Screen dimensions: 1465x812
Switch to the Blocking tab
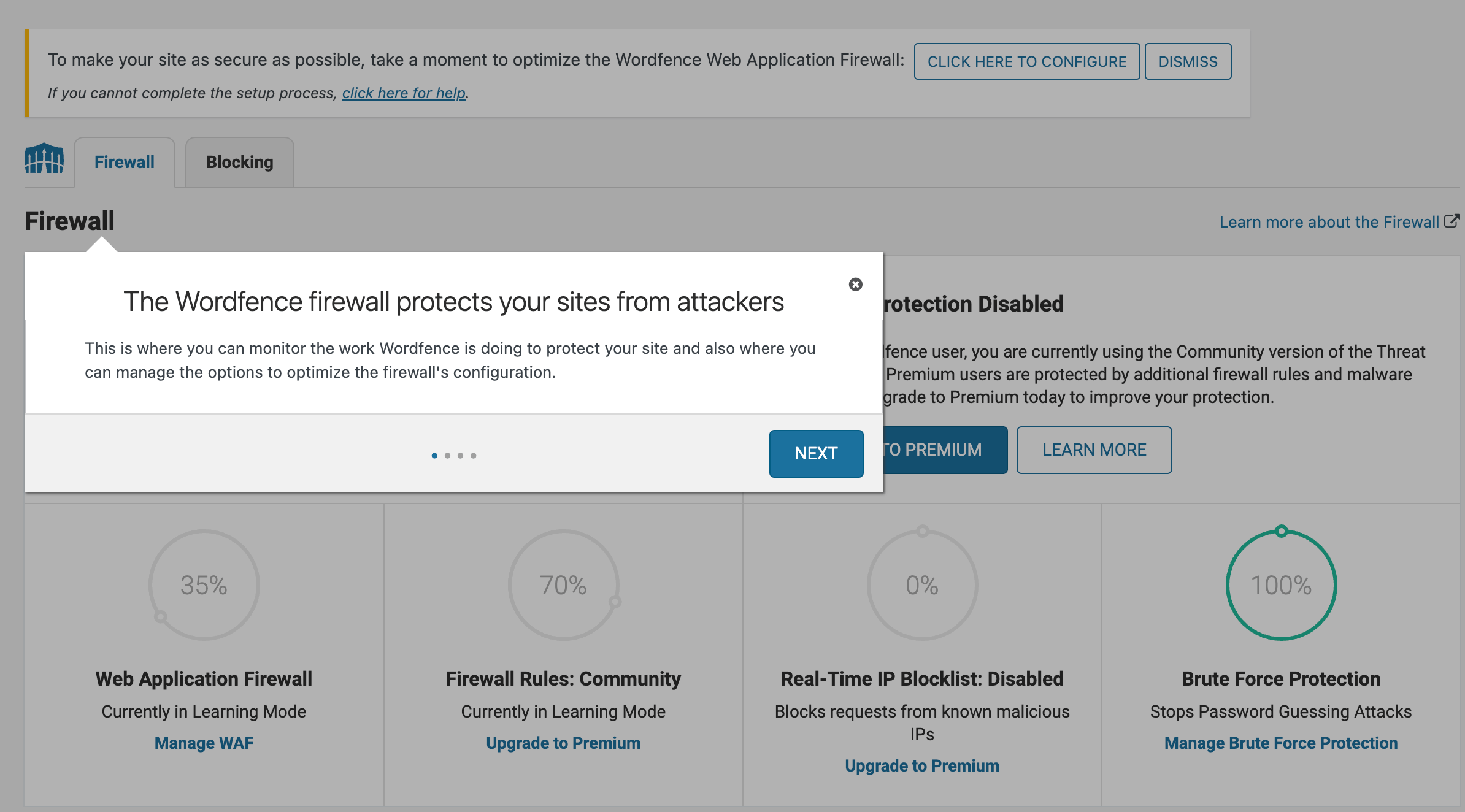coord(239,161)
